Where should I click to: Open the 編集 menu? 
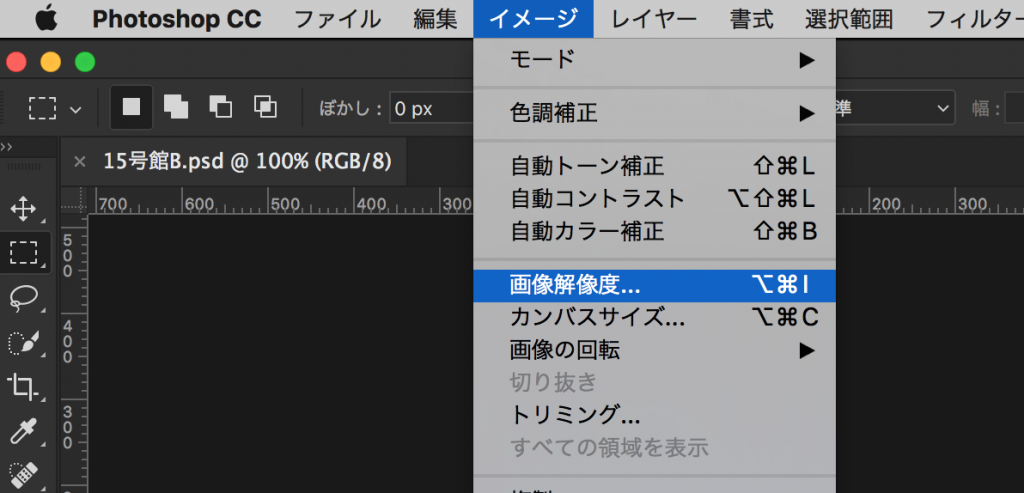point(436,19)
